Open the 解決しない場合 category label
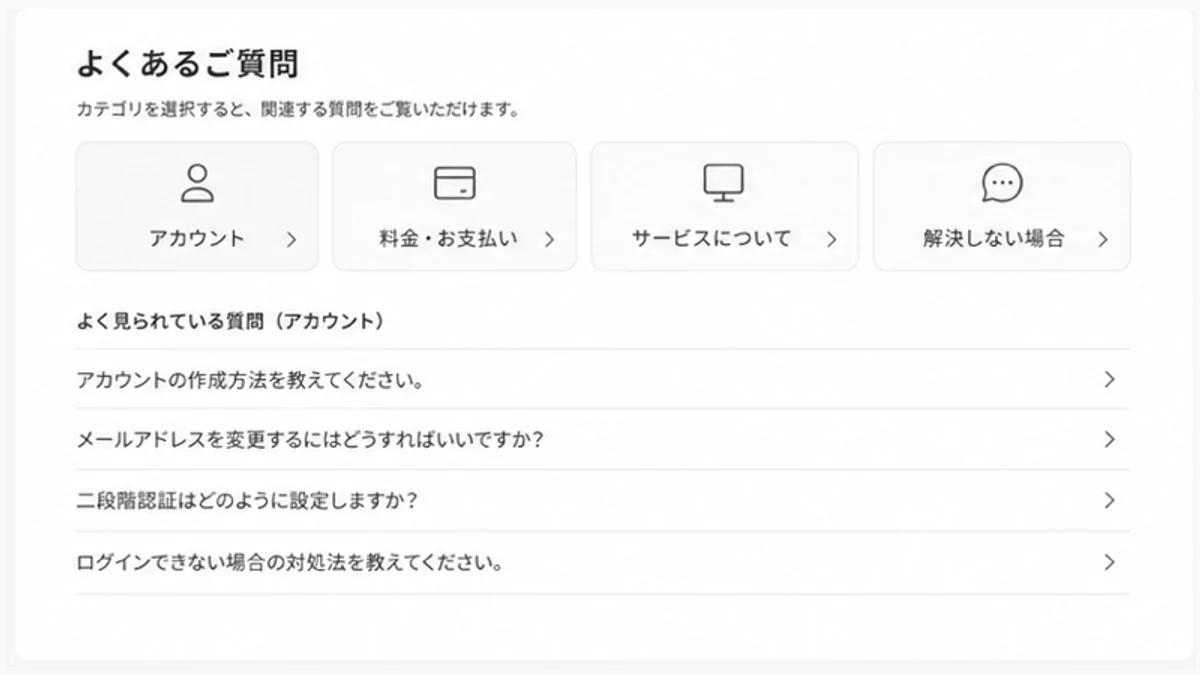The width and height of the screenshot is (1200, 675). (x=993, y=239)
